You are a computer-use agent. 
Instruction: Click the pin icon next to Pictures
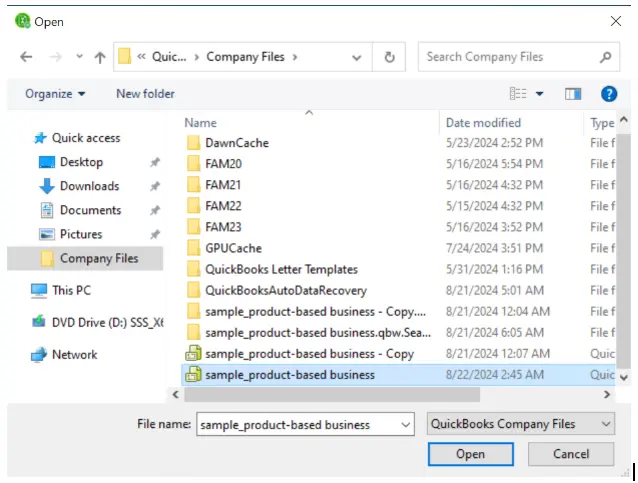click(x=155, y=234)
